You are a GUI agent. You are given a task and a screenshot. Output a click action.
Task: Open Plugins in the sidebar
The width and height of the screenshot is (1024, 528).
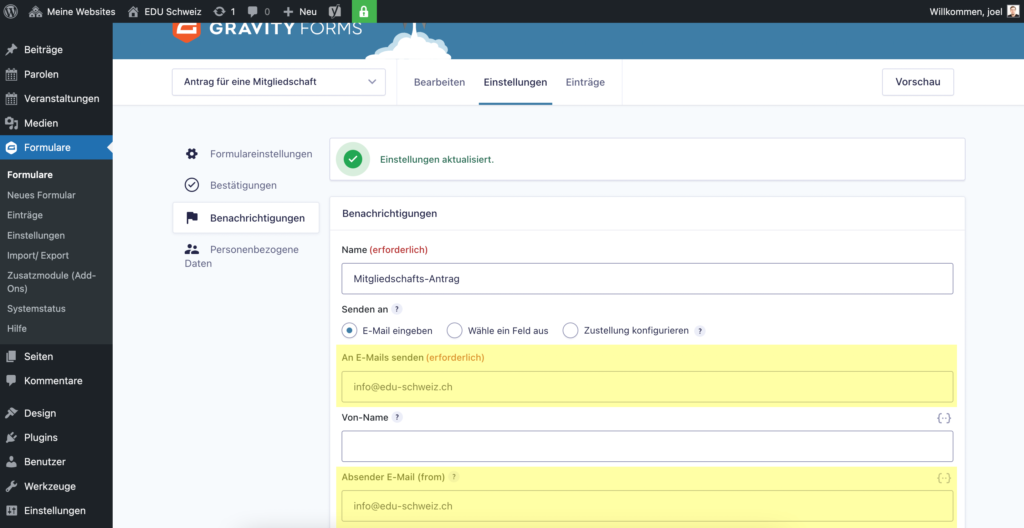(41, 437)
